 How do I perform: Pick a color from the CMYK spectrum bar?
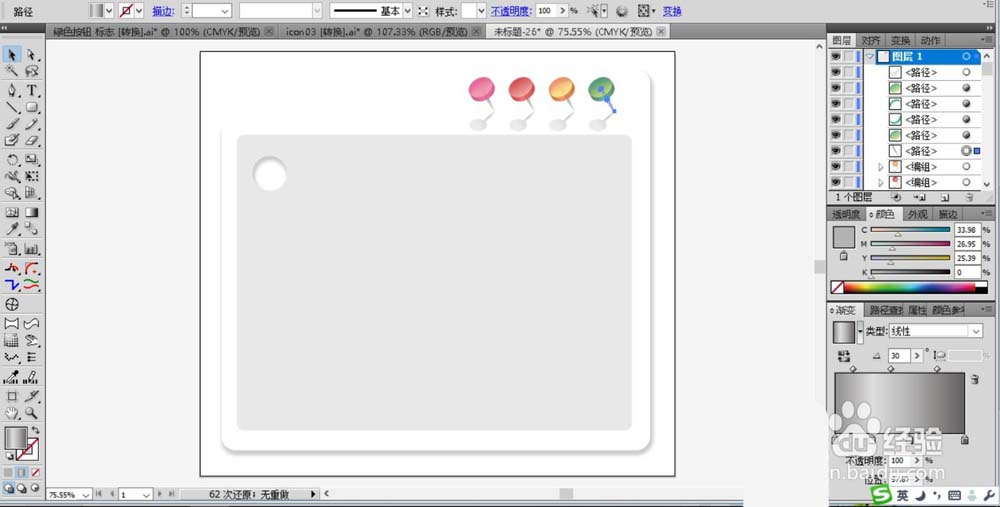click(x=909, y=288)
